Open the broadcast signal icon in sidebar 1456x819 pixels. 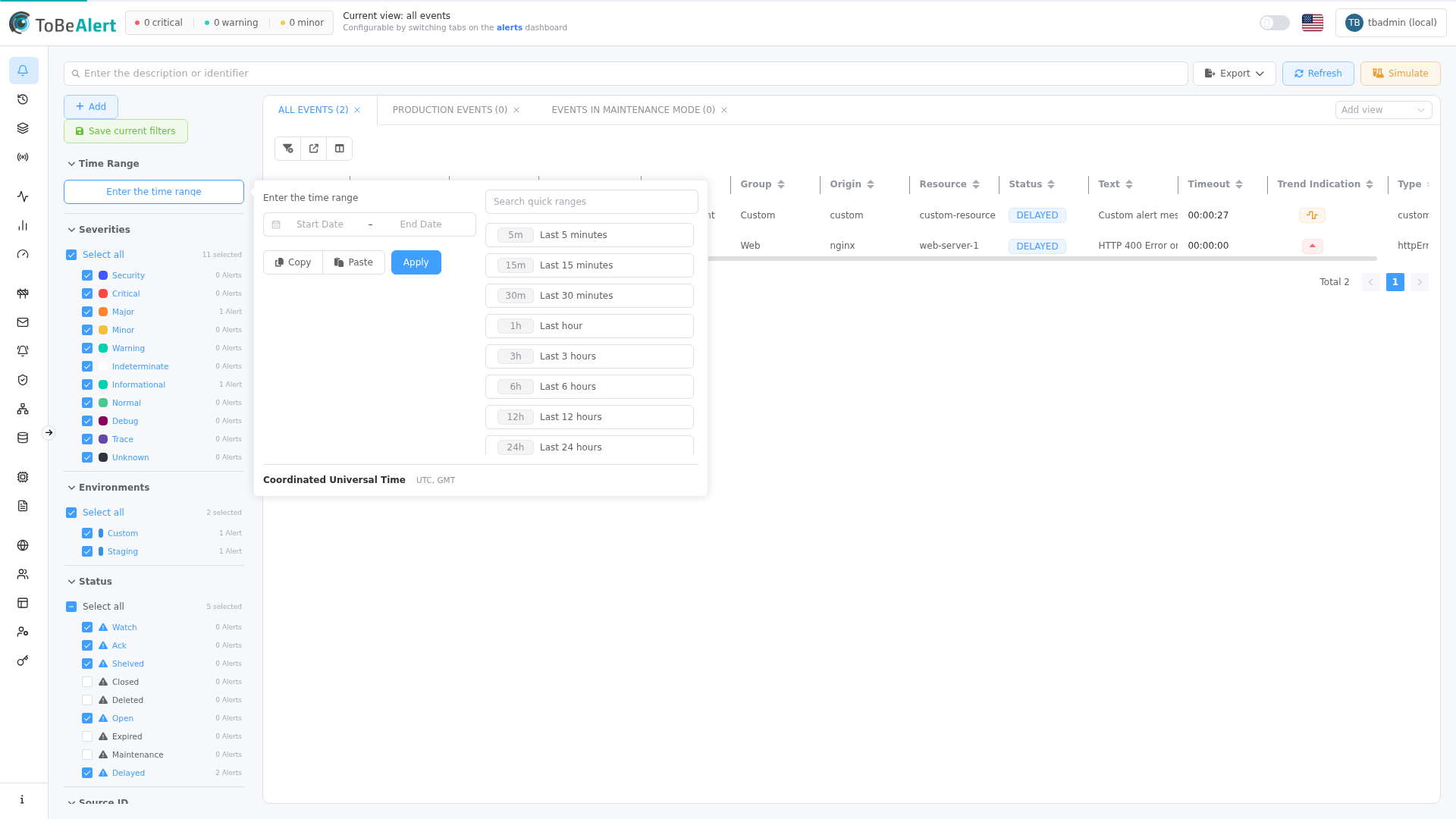23,157
